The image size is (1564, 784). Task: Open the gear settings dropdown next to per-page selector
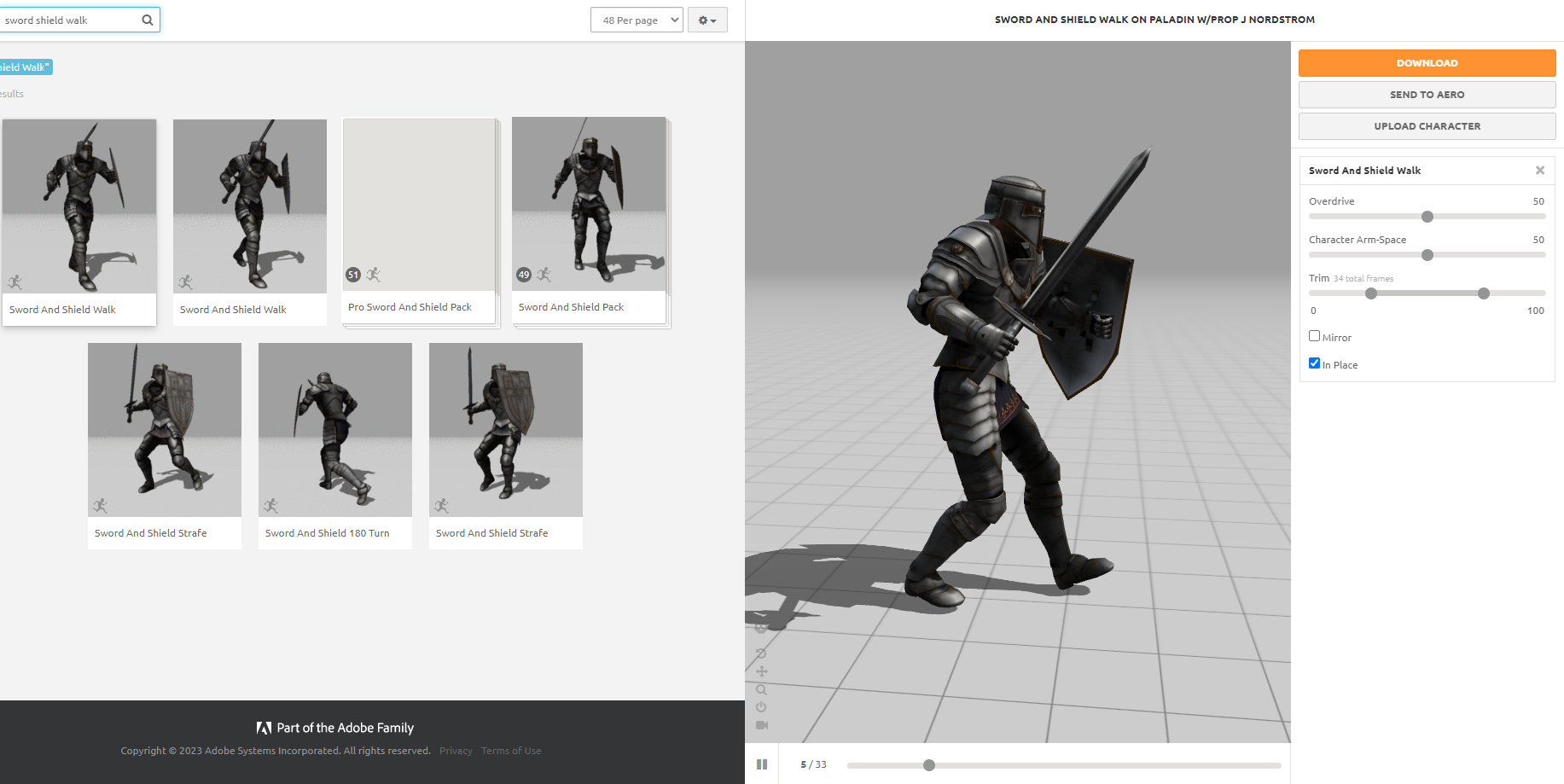coord(707,19)
